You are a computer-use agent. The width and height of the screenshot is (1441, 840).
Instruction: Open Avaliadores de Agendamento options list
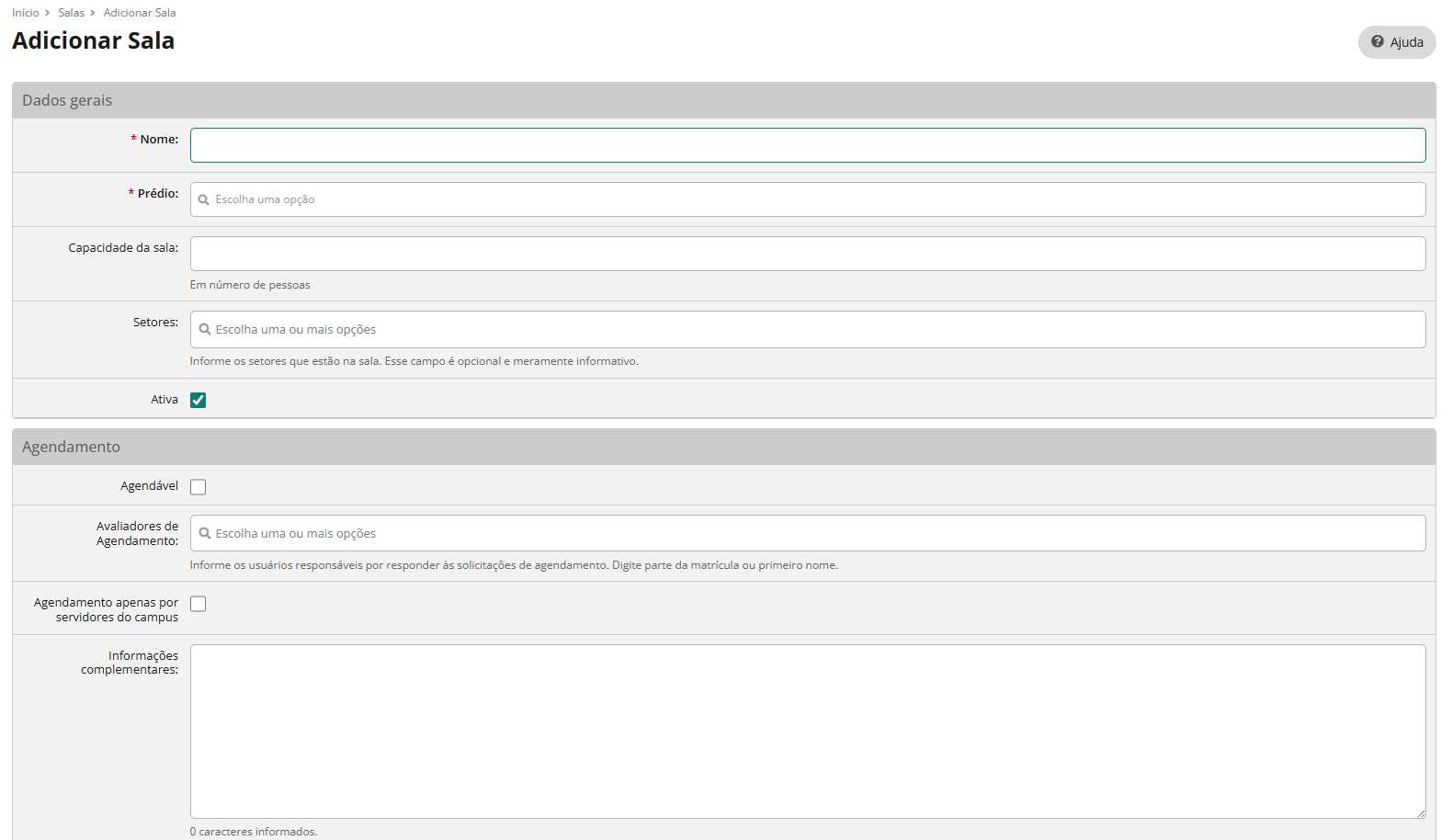point(807,533)
